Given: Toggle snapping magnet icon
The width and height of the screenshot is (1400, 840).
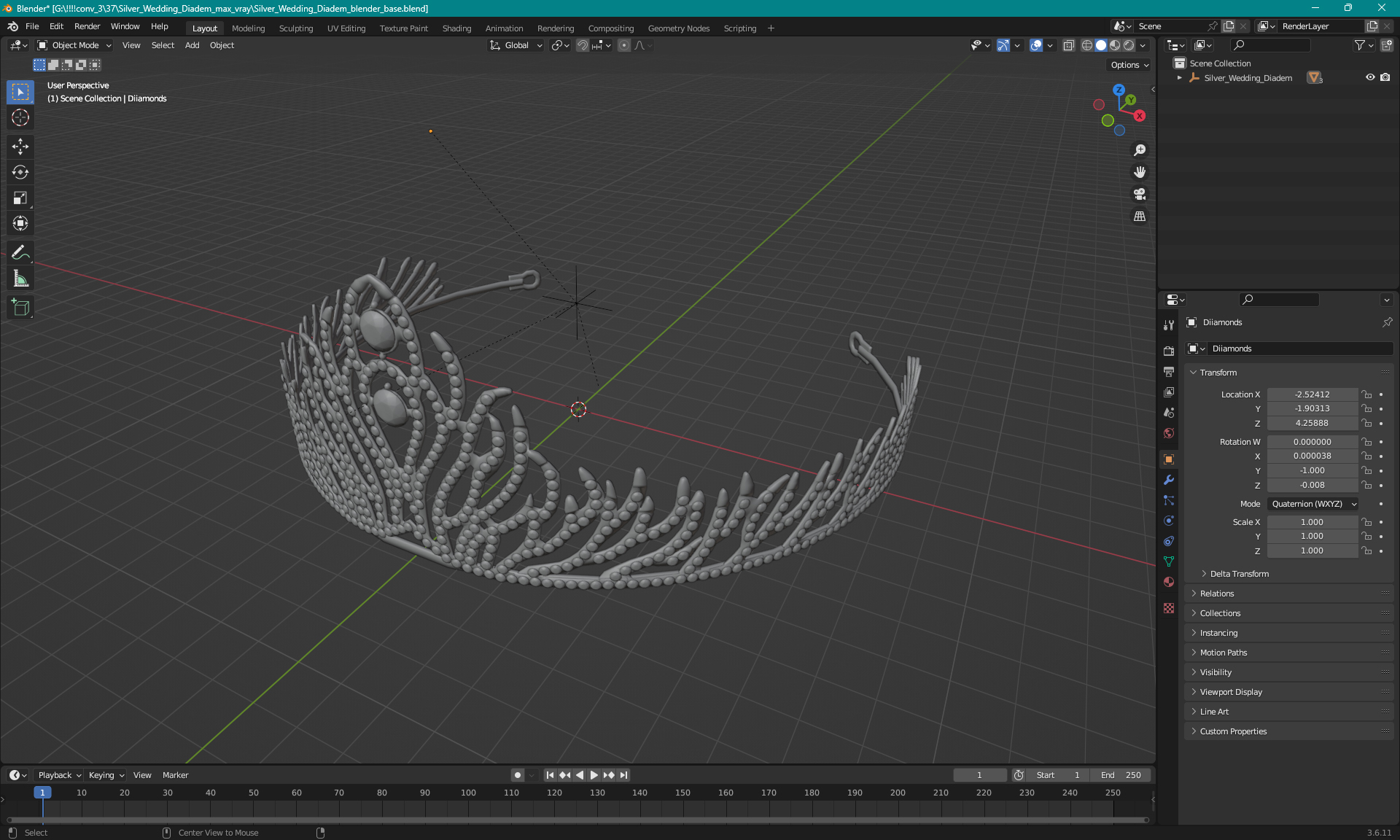Looking at the screenshot, I should pos(583,45).
